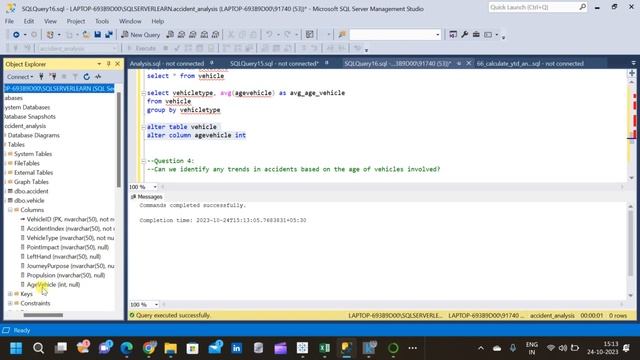The height and width of the screenshot is (360, 640).
Task: Select the dbo.accident table node
Action: [31, 191]
